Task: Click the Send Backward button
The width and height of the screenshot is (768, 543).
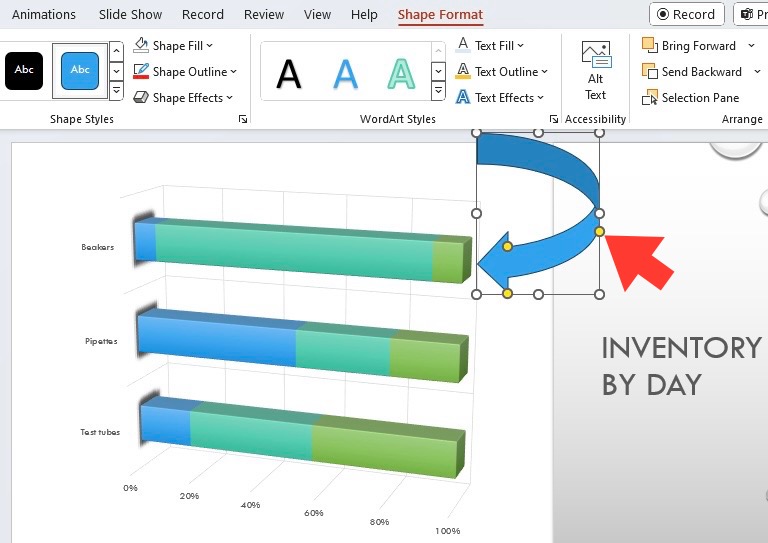Action: click(x=692, y=71)
